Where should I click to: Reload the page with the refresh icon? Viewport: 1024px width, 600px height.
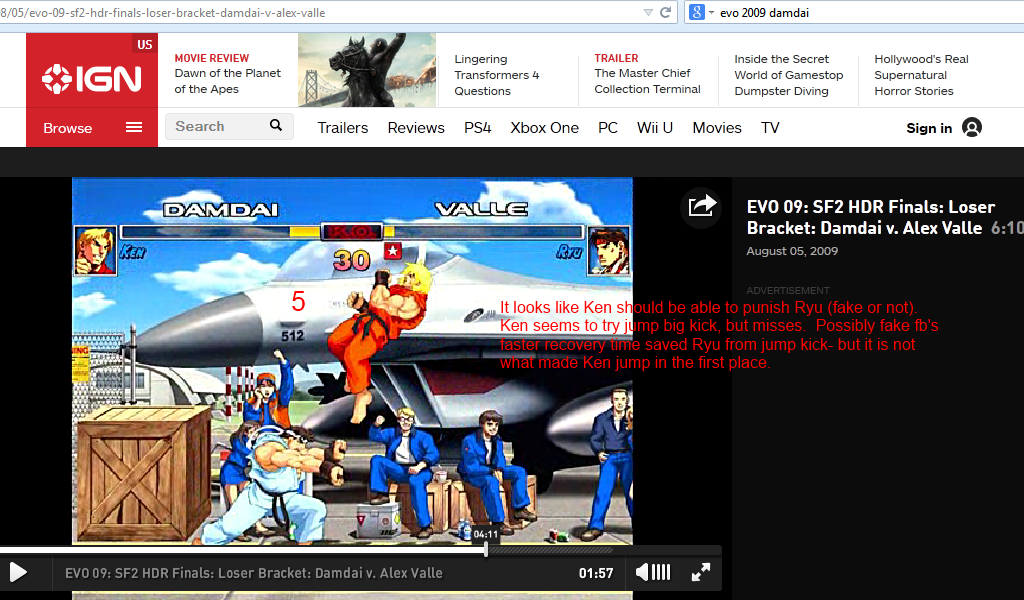(665, 12)
